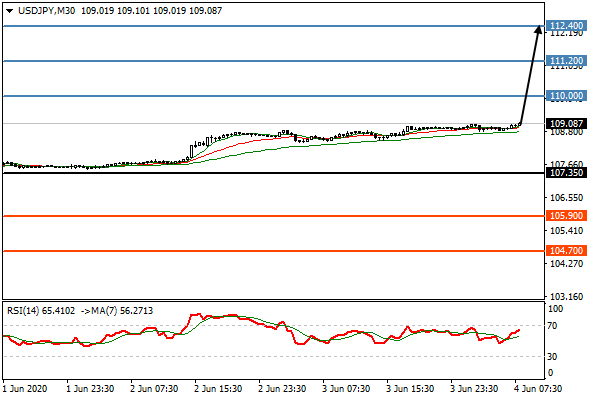Click the 1 Jun 2020 date label
Screen dimensions: 590x400
[x=25, y=389]
